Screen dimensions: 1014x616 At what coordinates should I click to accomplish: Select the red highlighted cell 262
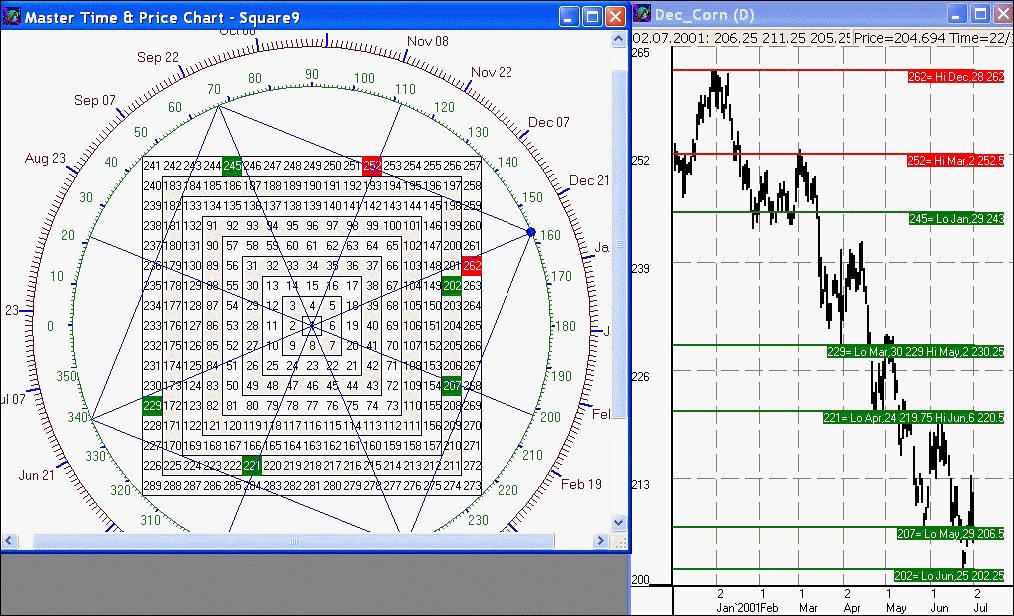click(472, 265)
